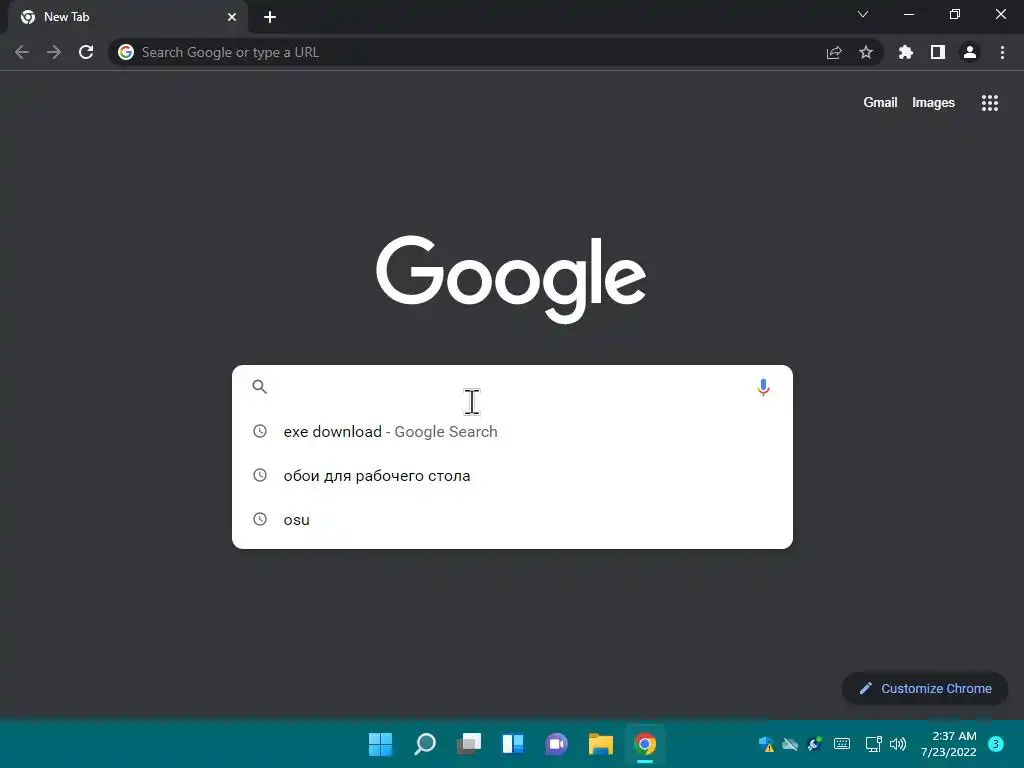Open the touch keyboard tray icon
The width and height of the screenshot is (1024, 768).
pyautogui.click(x=842, y=744)
